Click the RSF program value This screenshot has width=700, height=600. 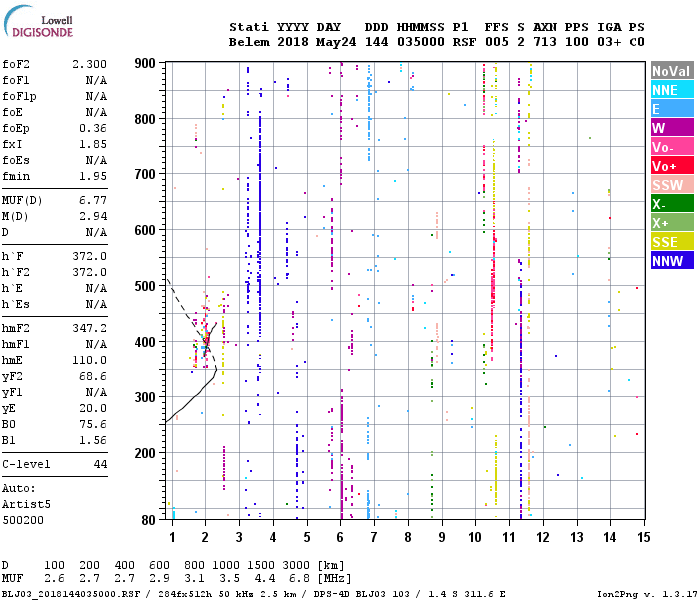tap(464, 42)
